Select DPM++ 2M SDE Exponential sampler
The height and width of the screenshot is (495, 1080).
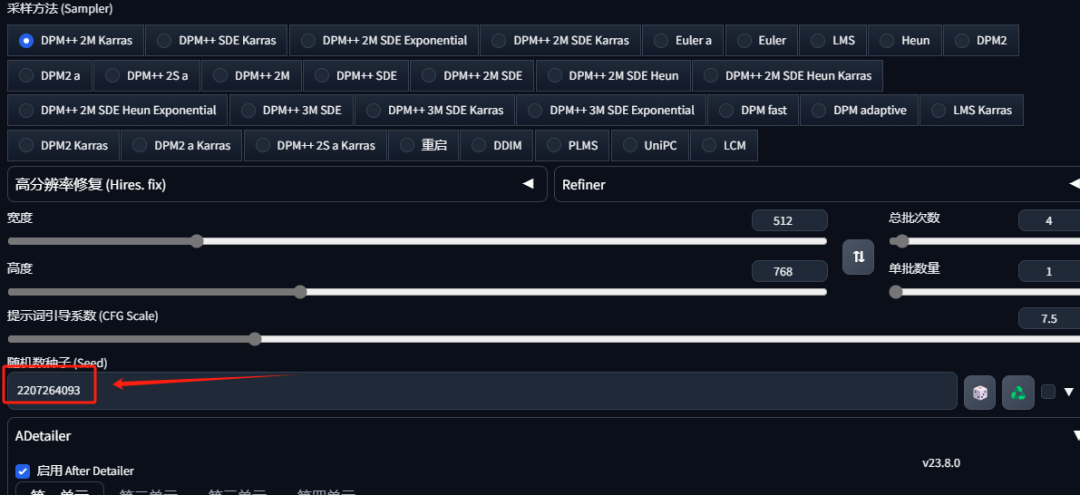384,41
